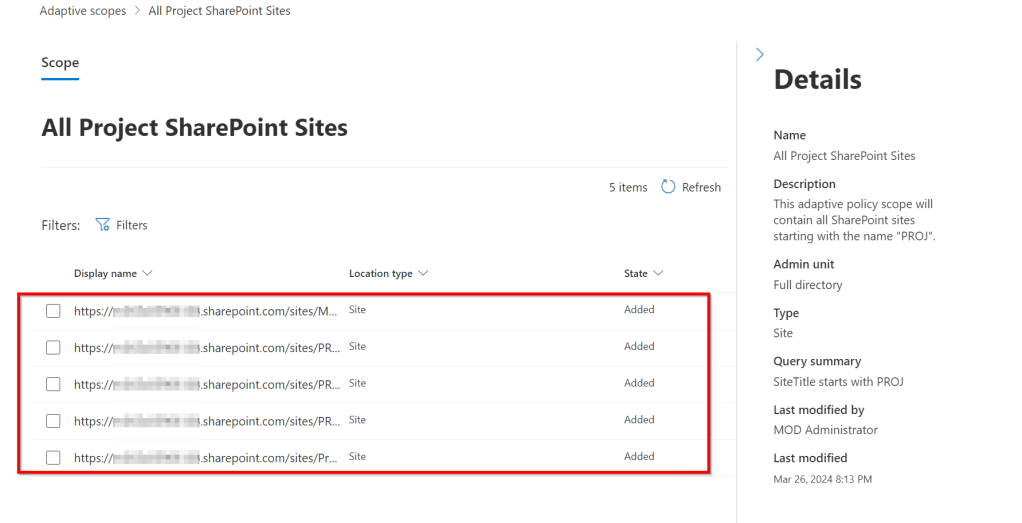Image resolution: width=1022 pixels, height=523 pixels.
Task: Check the box on the third site row
Action: 53,384
